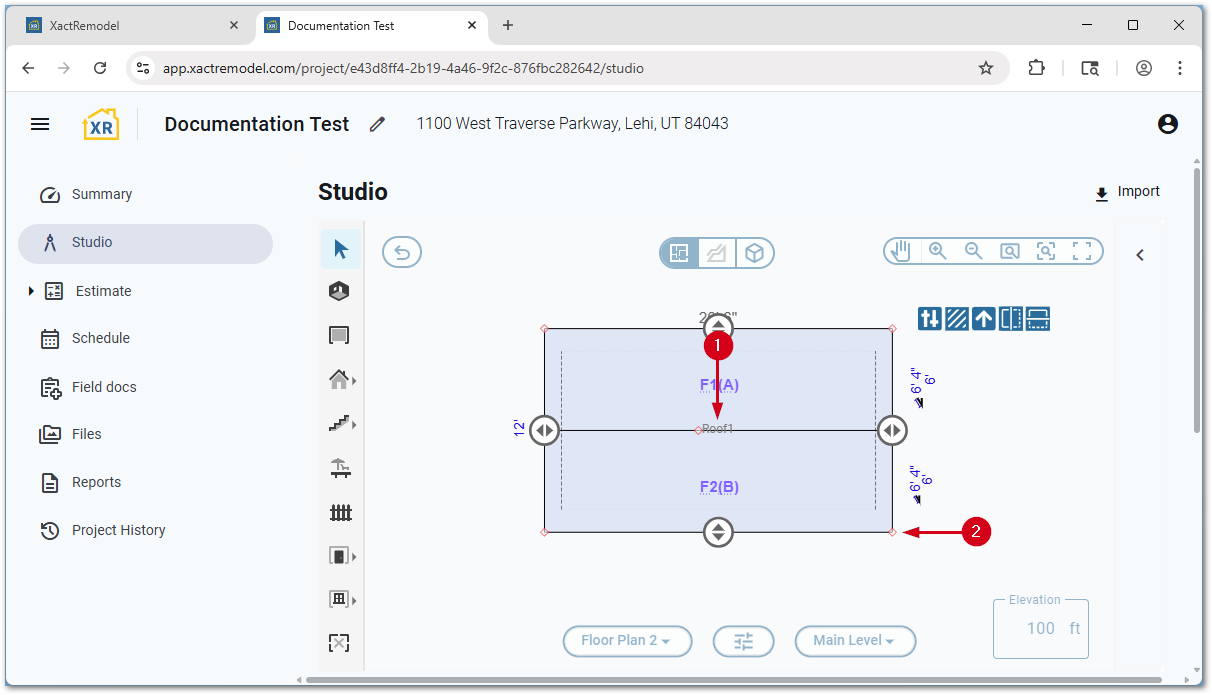This screenshot has width=1212, height=695.
Task: Click the Import button
Action: 1127,192
